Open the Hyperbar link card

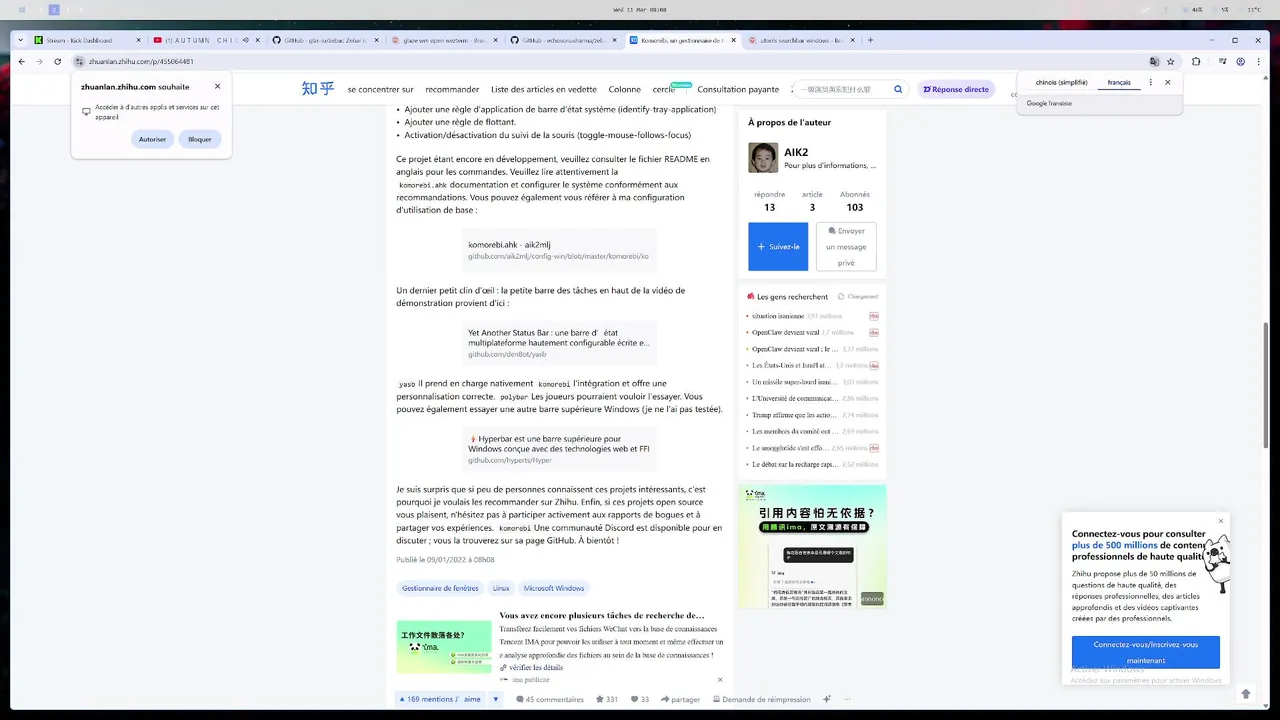[559, 449]
